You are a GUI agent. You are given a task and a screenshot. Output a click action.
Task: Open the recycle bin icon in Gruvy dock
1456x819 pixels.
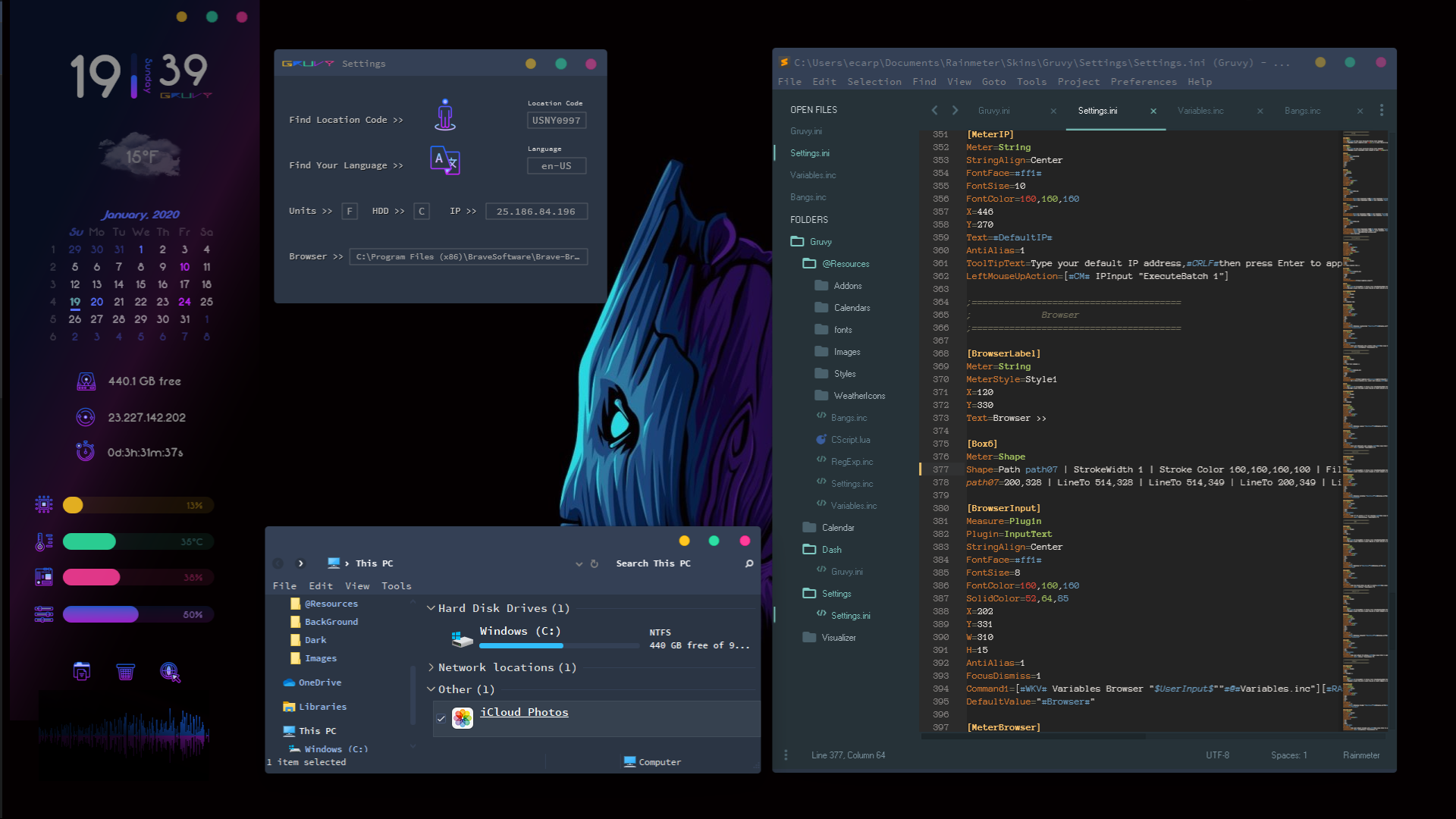(125, 673)
